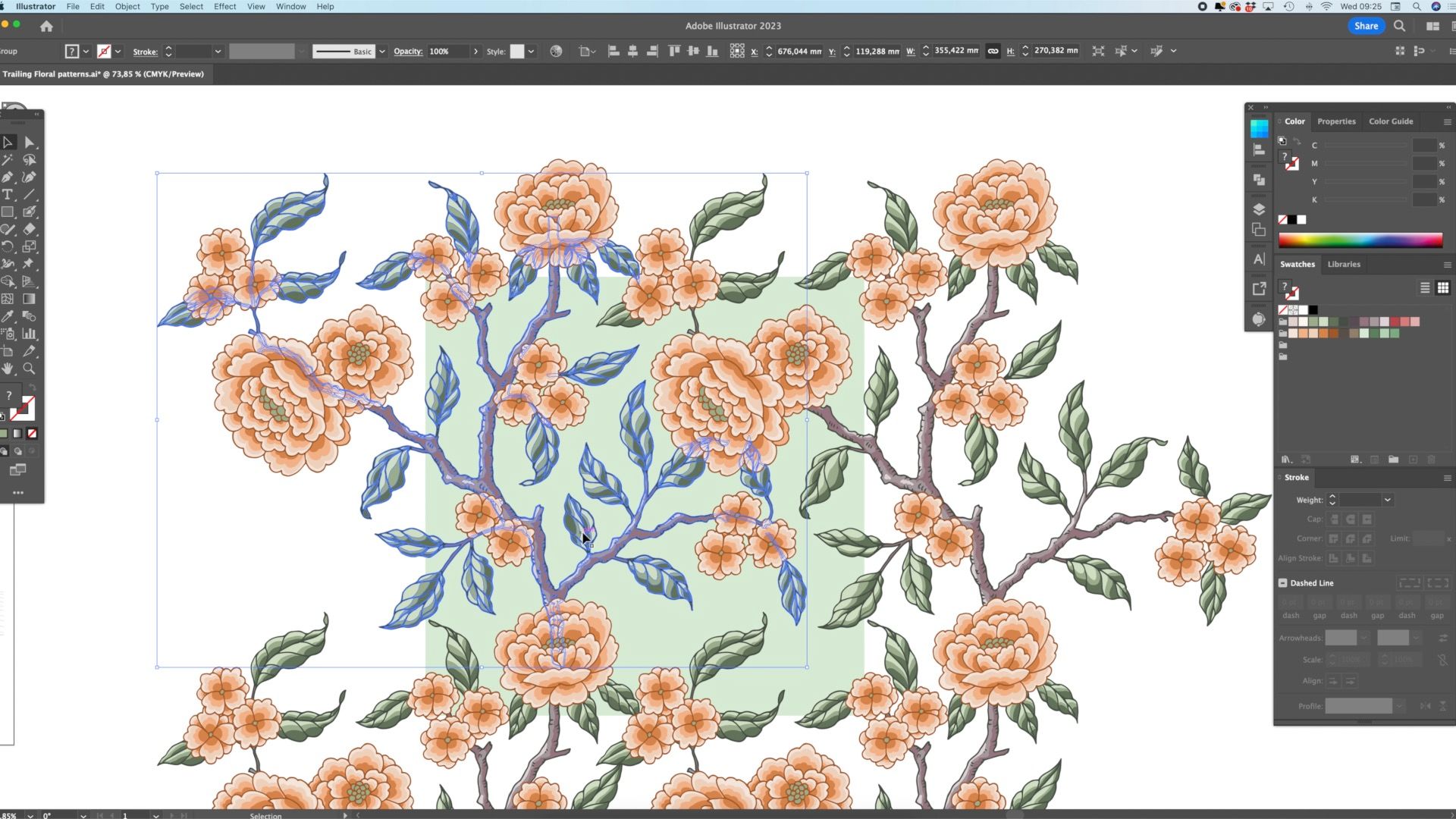
Task: Open the Object menu
Action: [x=127, y=6]
